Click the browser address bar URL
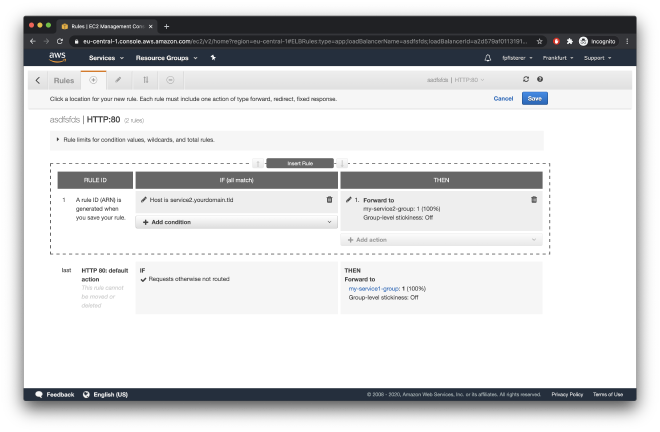Screen dimensions: 660x432 click(305, 41)
